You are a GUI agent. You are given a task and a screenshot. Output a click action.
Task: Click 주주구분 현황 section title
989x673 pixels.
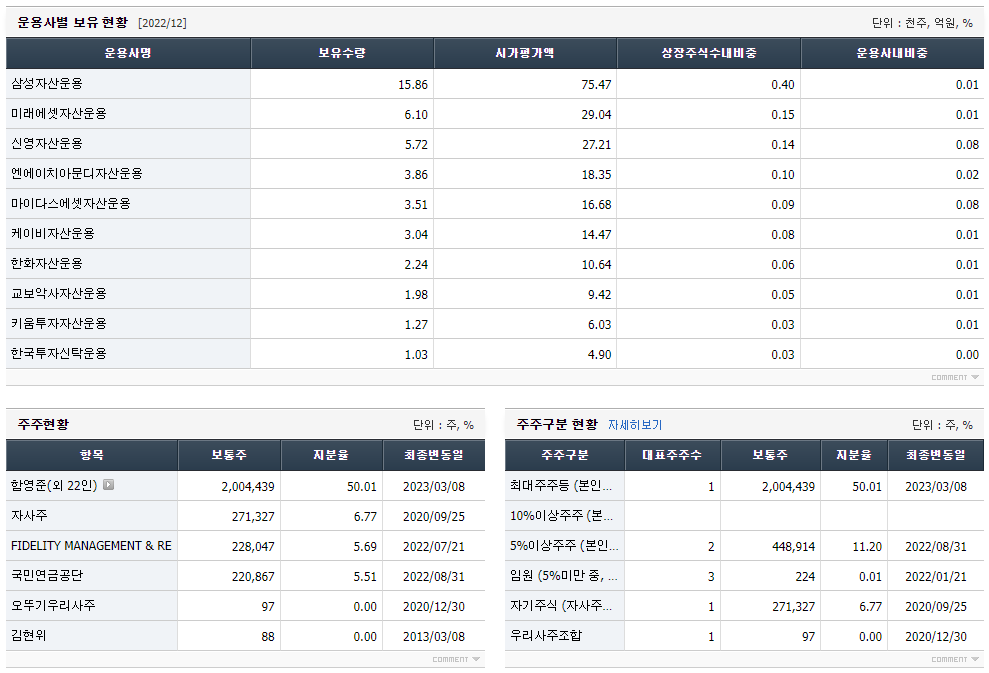557,424
